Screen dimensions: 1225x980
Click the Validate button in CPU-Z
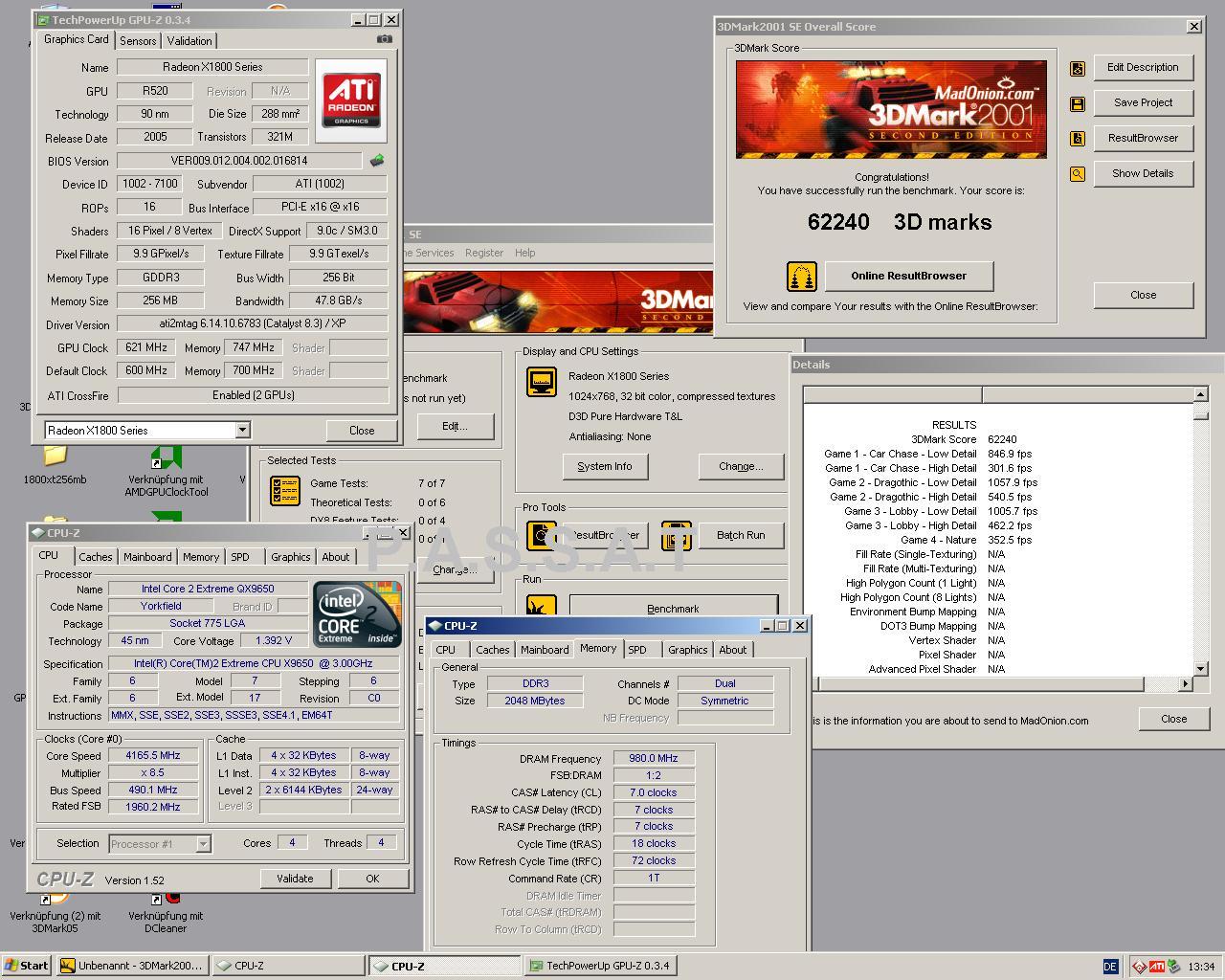[295, 879]
